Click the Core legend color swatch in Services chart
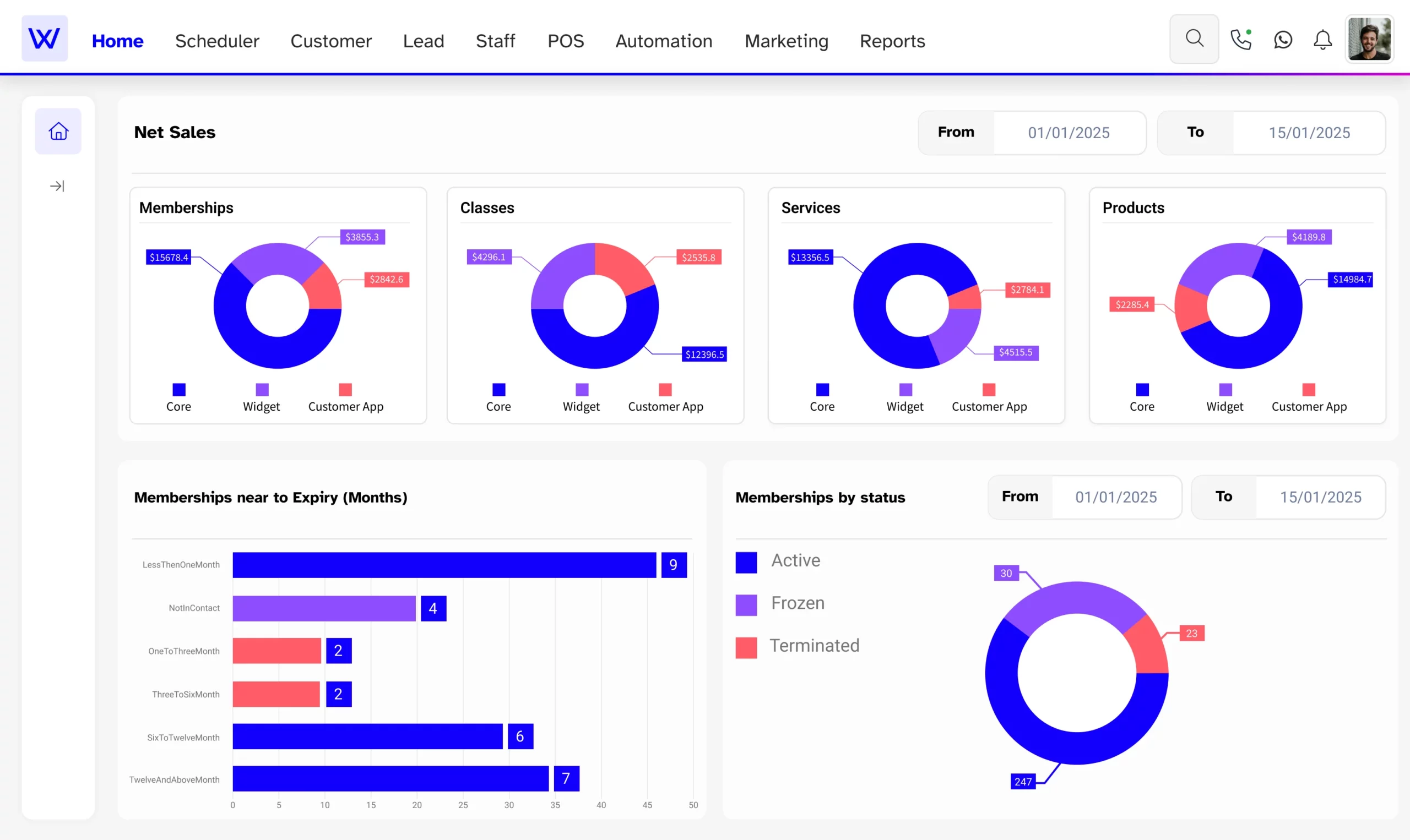1410x840 pixels. pos(821,389)
